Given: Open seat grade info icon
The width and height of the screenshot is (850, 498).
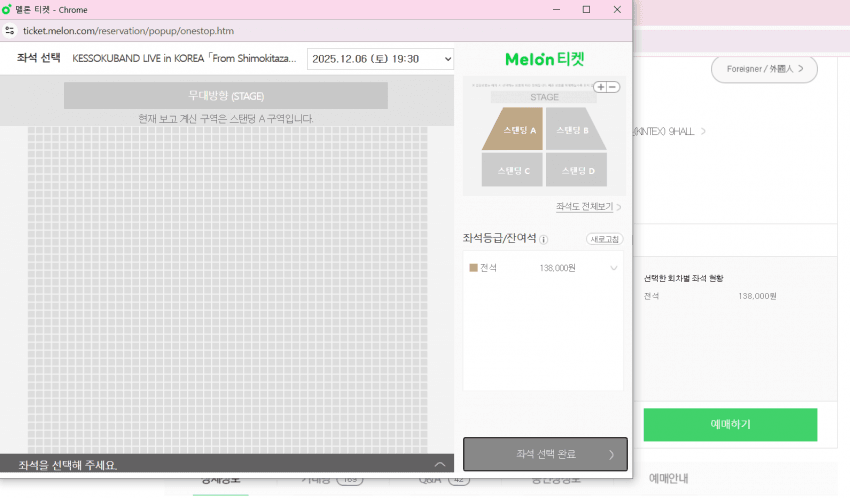Looking at the screenshot, I should click(x=544, y=240).
